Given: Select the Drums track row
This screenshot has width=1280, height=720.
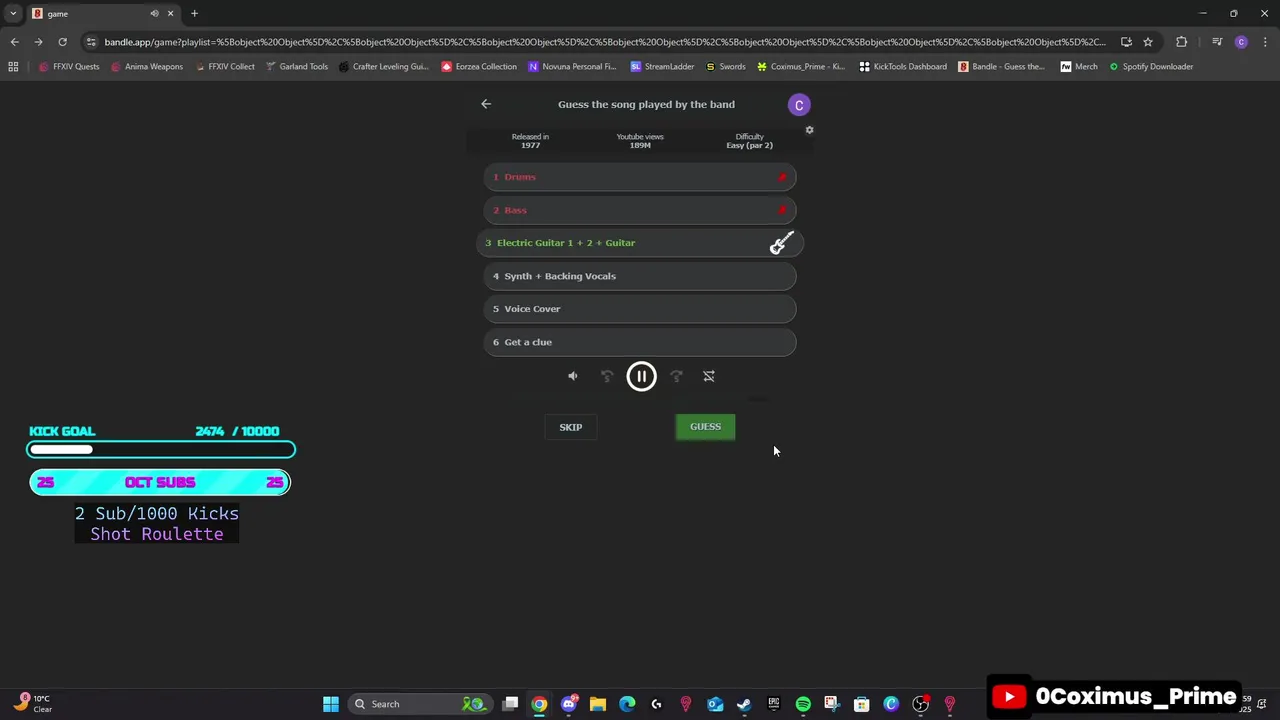Looking at the screenshot, I should 640,177.
